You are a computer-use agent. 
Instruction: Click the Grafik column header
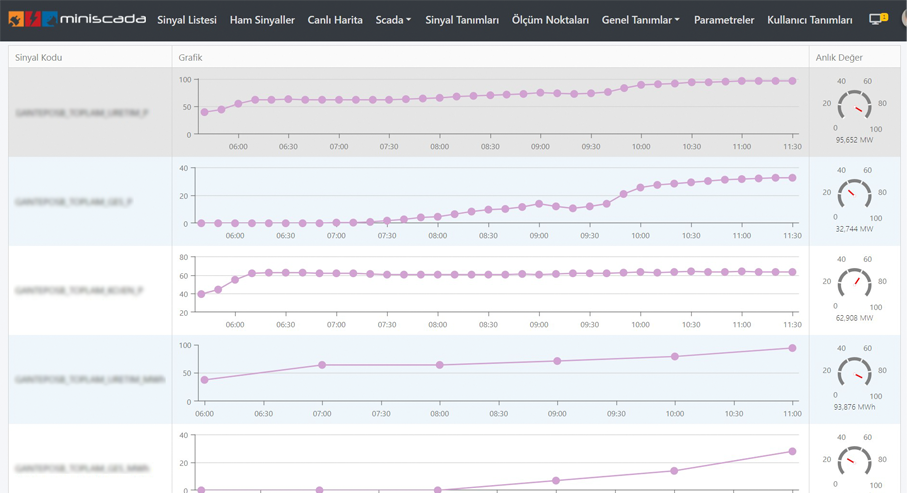(190, 58)
